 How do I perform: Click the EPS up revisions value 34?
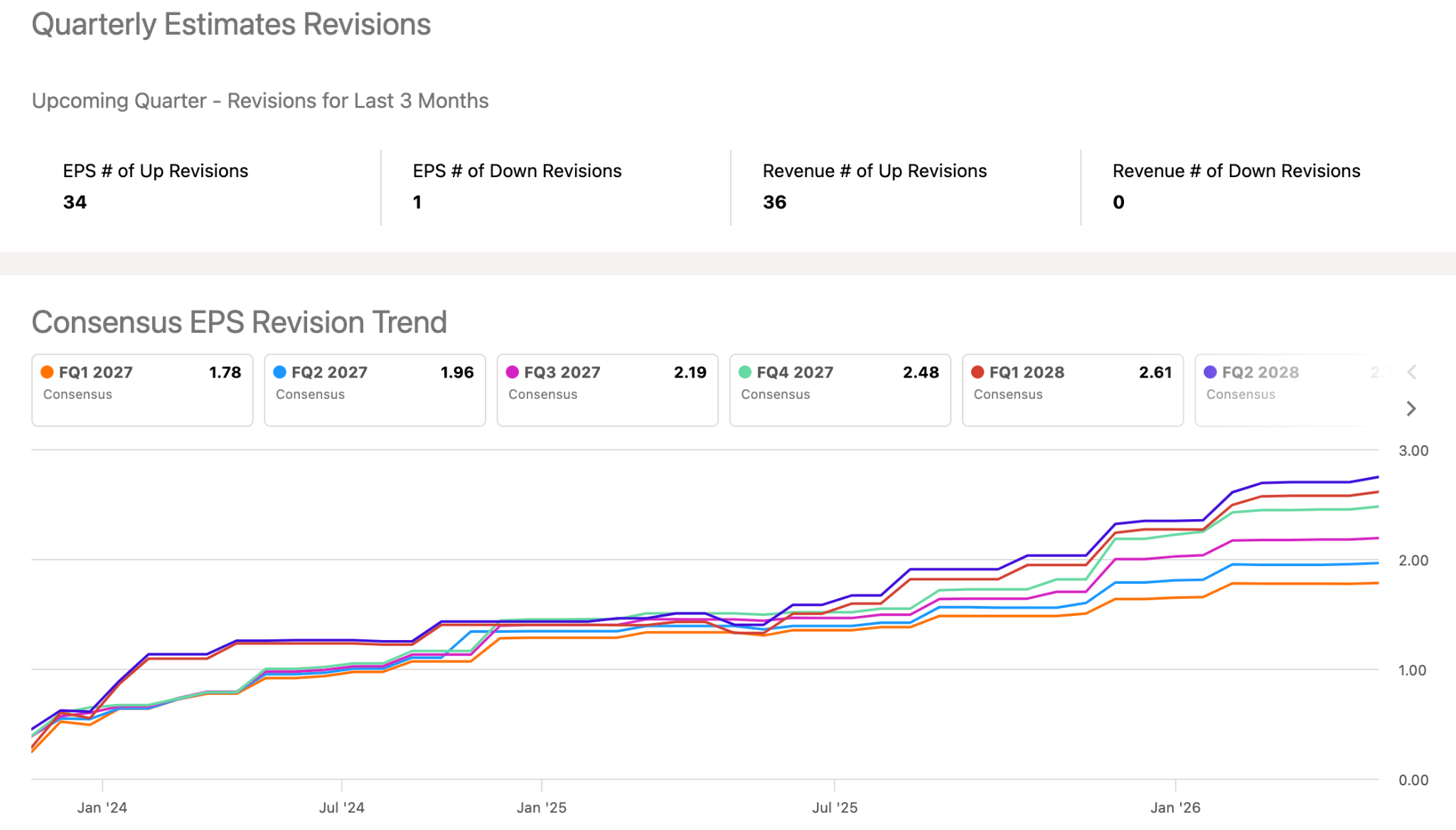click(75, 203)
